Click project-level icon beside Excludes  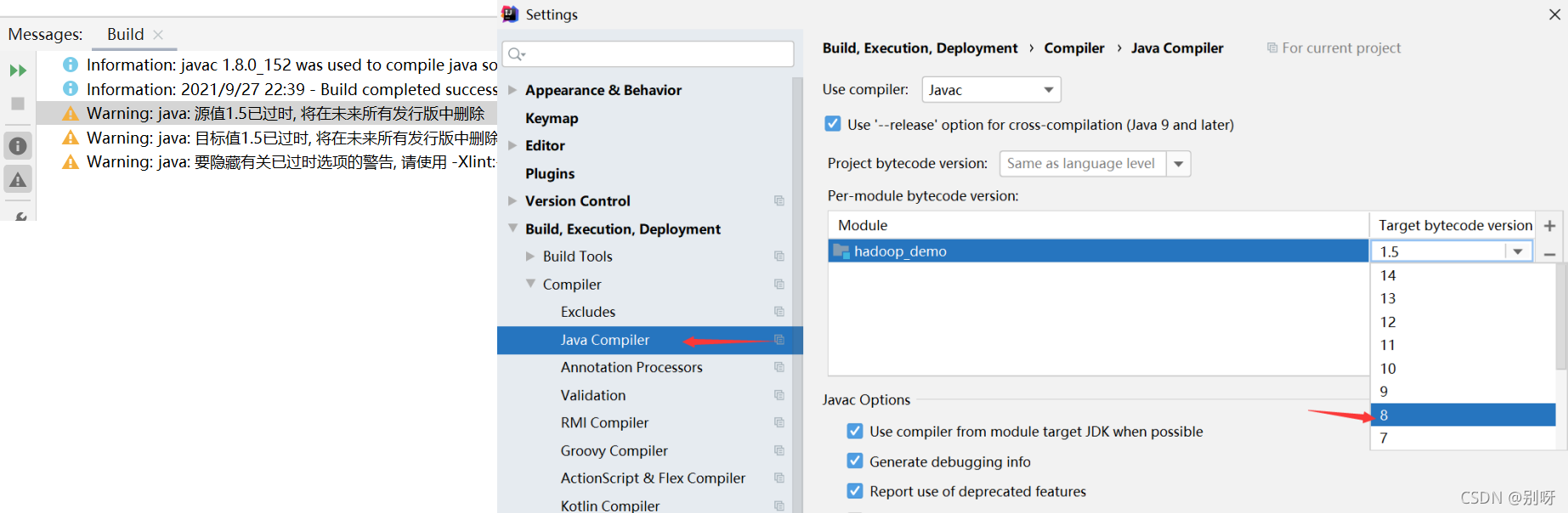pyautogui.click(x=779, y=312)
